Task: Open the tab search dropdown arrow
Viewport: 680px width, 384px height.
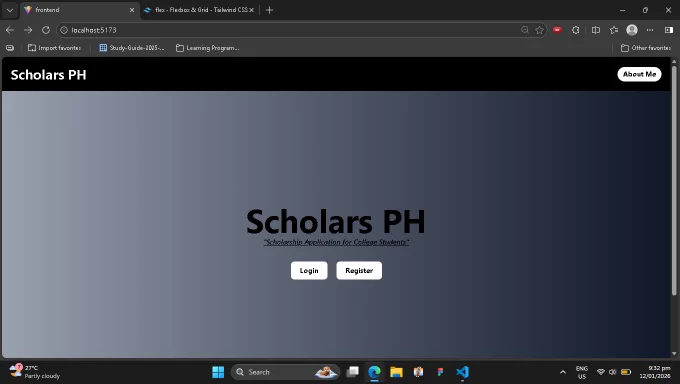Action: [10, 10]
